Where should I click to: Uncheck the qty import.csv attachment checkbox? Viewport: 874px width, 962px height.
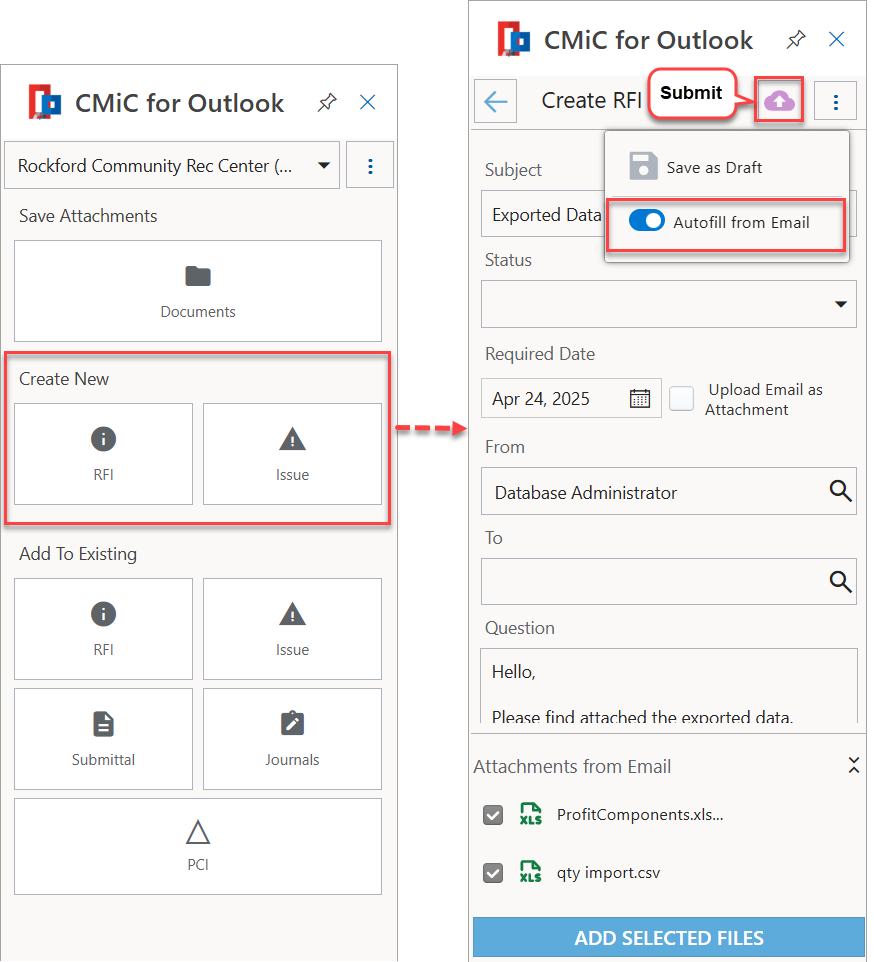(493, 873)
